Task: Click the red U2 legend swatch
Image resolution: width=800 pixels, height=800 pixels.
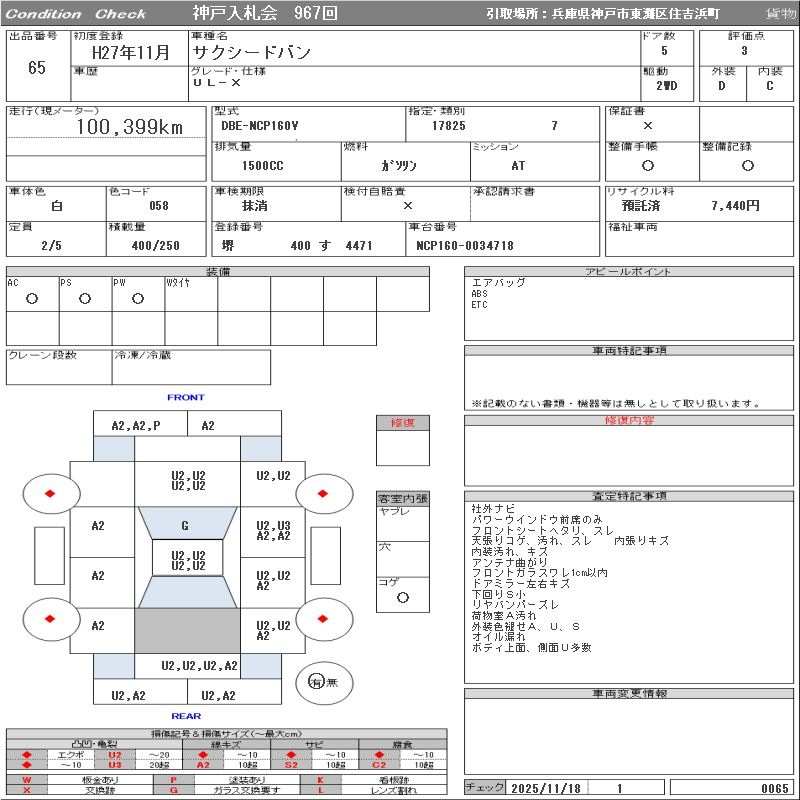Action: point(114,755)
